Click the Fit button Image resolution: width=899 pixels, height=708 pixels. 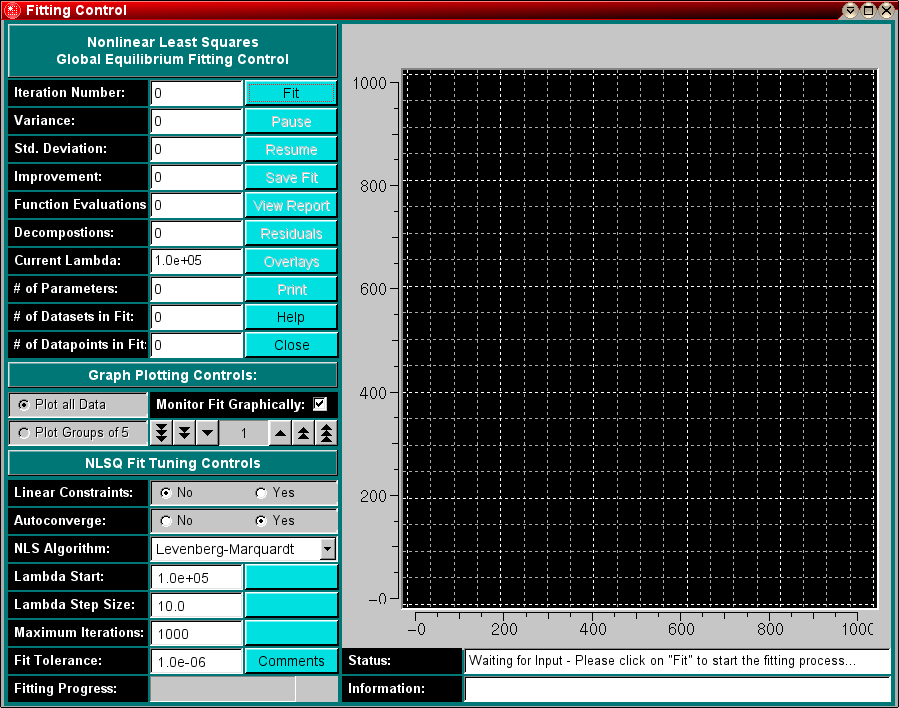coord(291,93)
